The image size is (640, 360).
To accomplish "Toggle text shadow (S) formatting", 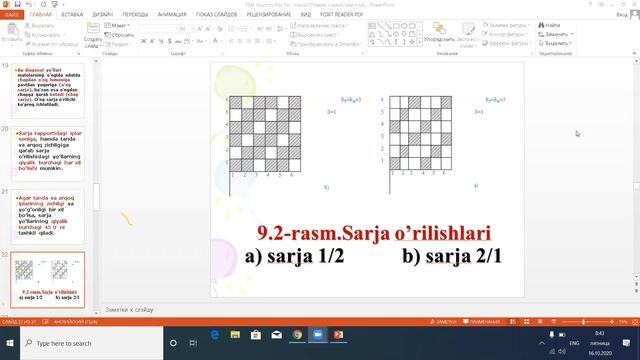I will pos(169,41).
